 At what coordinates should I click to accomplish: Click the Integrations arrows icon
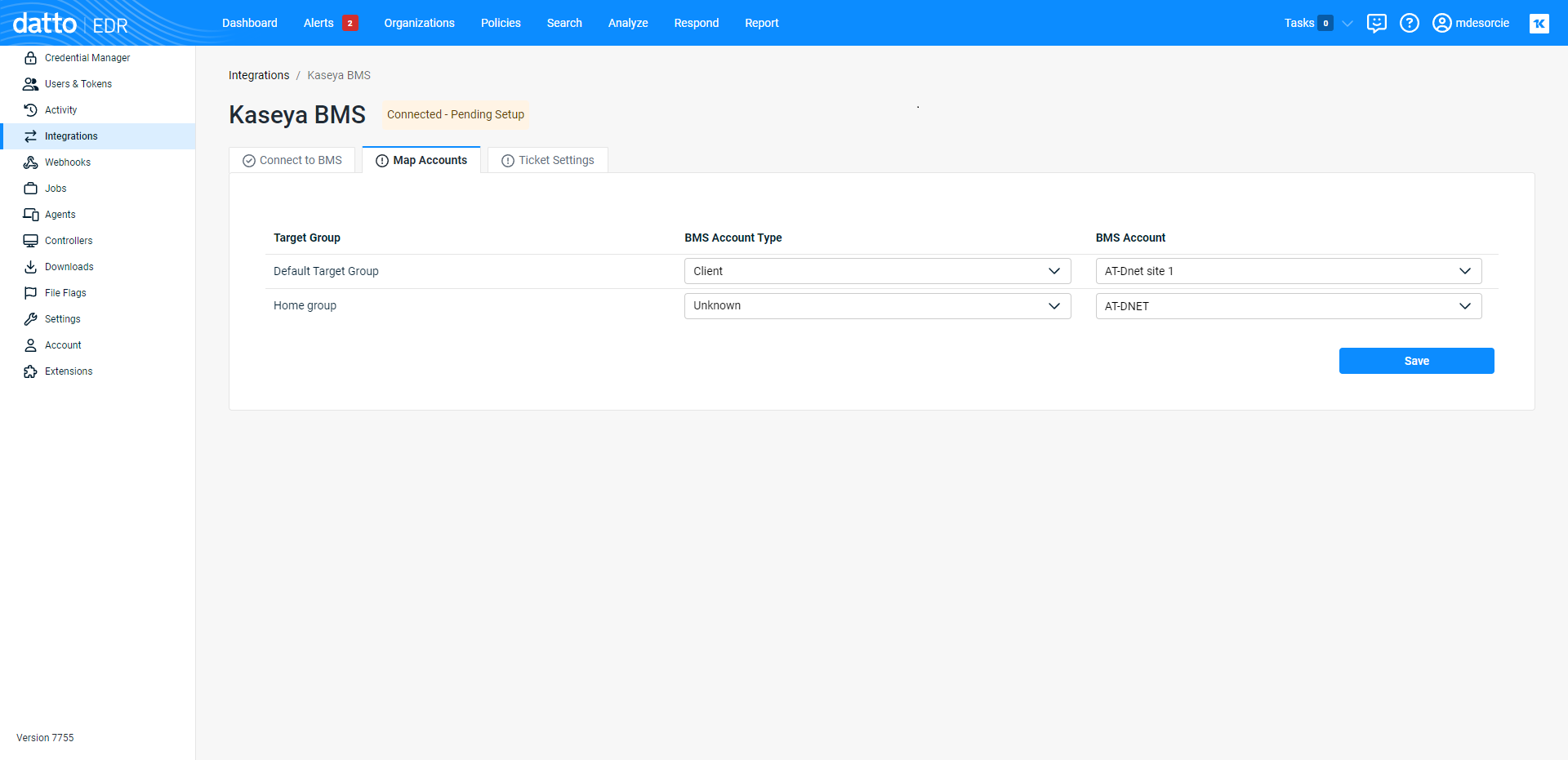(x=30, y=136)
